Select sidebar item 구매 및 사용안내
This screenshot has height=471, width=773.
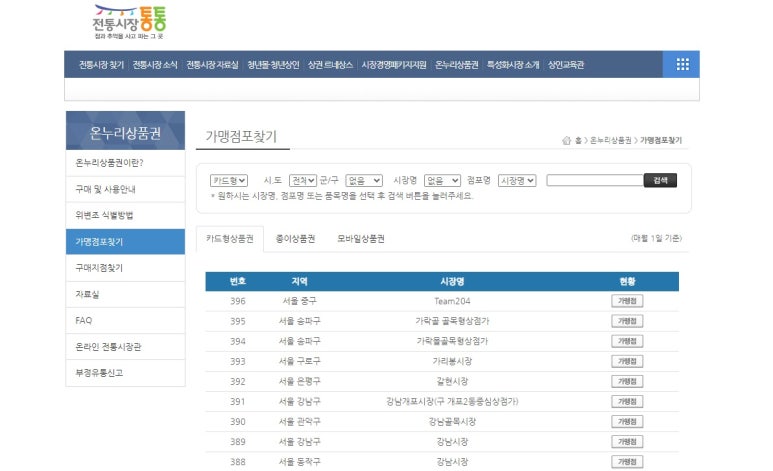pos(125,189)
